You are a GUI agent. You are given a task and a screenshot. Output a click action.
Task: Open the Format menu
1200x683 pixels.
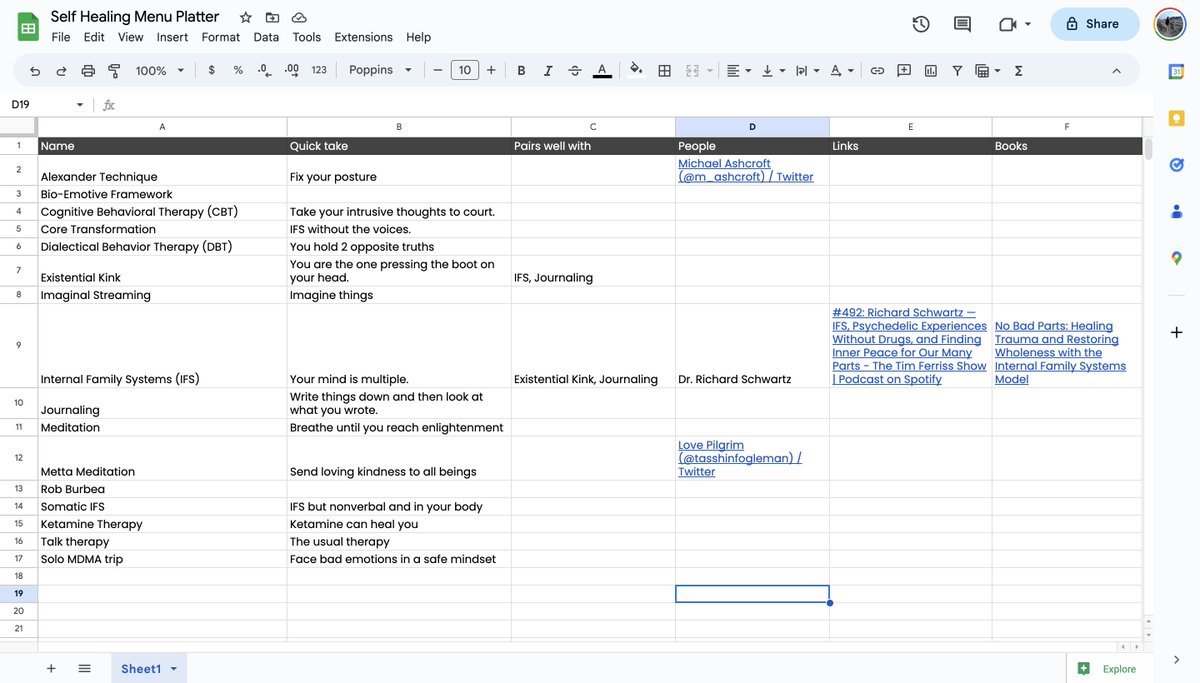(x=221, y=37)
